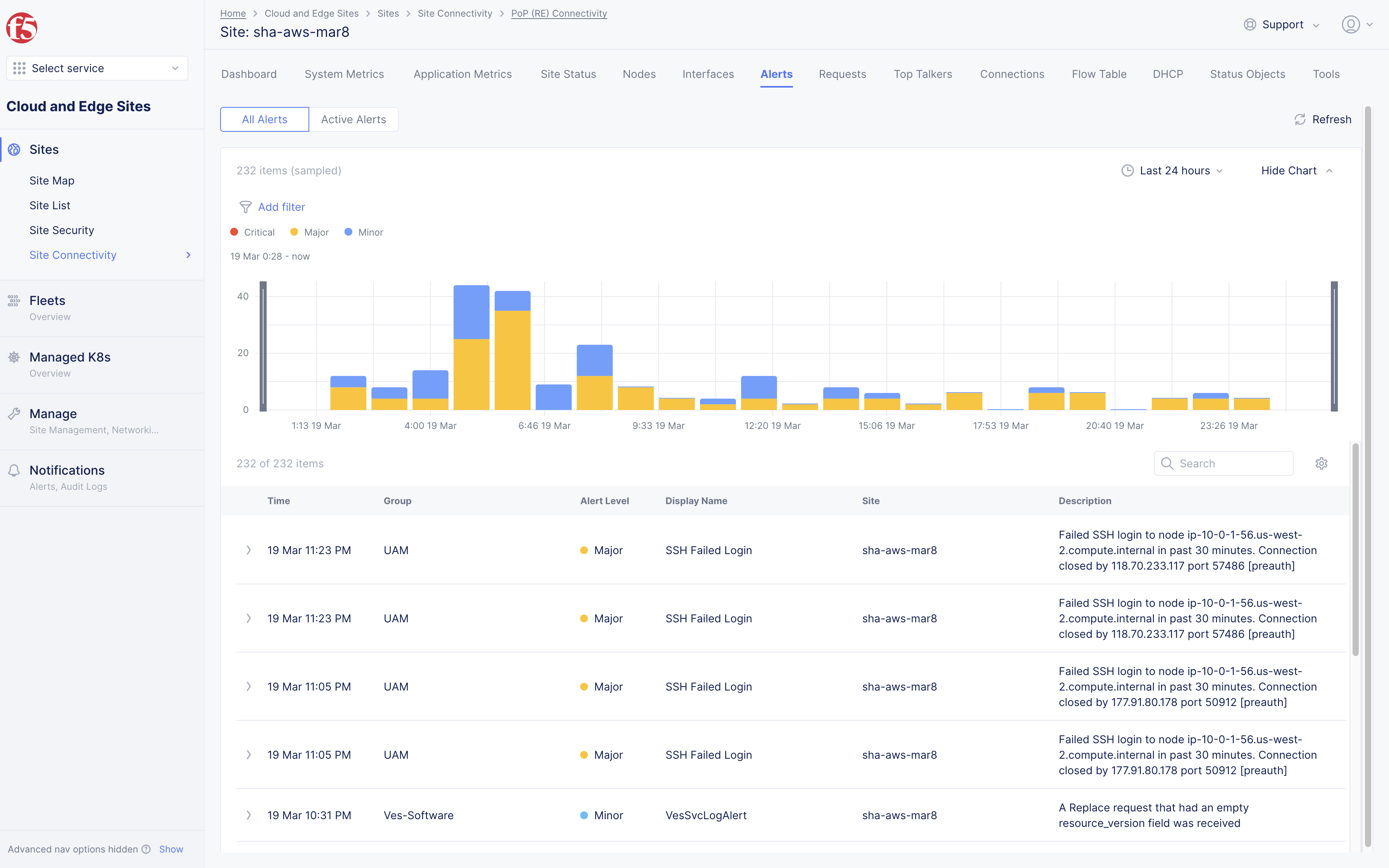Screen dimensions: 1389x868
Task: Click the F5 logo icon
Action: pyautogui.click(x=21, y=28)
